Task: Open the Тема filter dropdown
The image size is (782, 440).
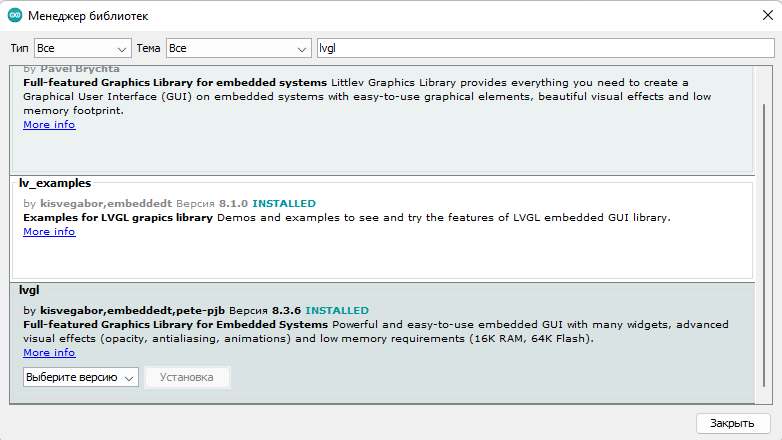Action: (238, 48)
